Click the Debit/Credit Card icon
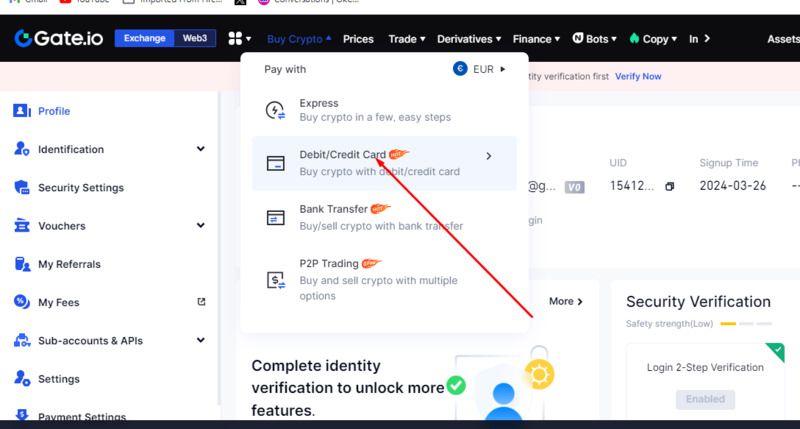This screenshot has height=429, width=800. point(276,163)
